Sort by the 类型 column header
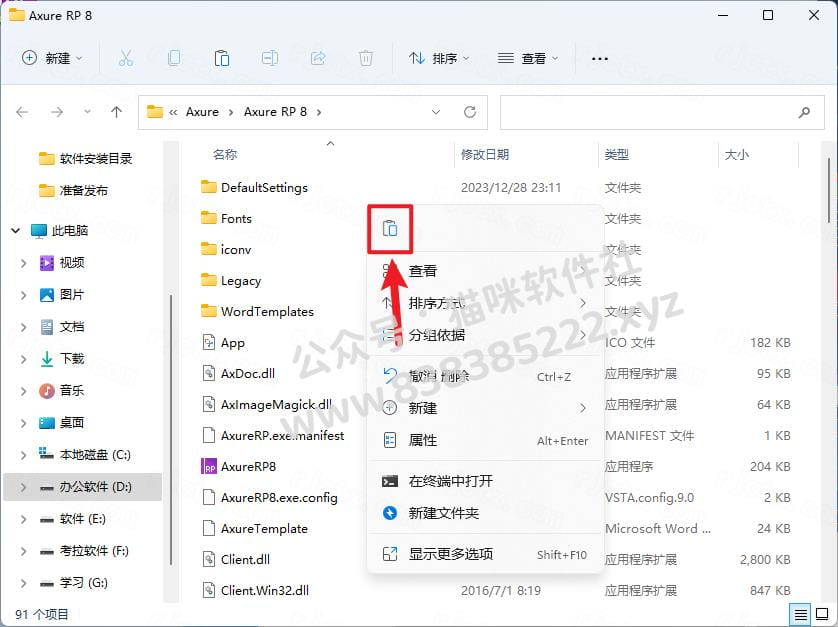 616,154
